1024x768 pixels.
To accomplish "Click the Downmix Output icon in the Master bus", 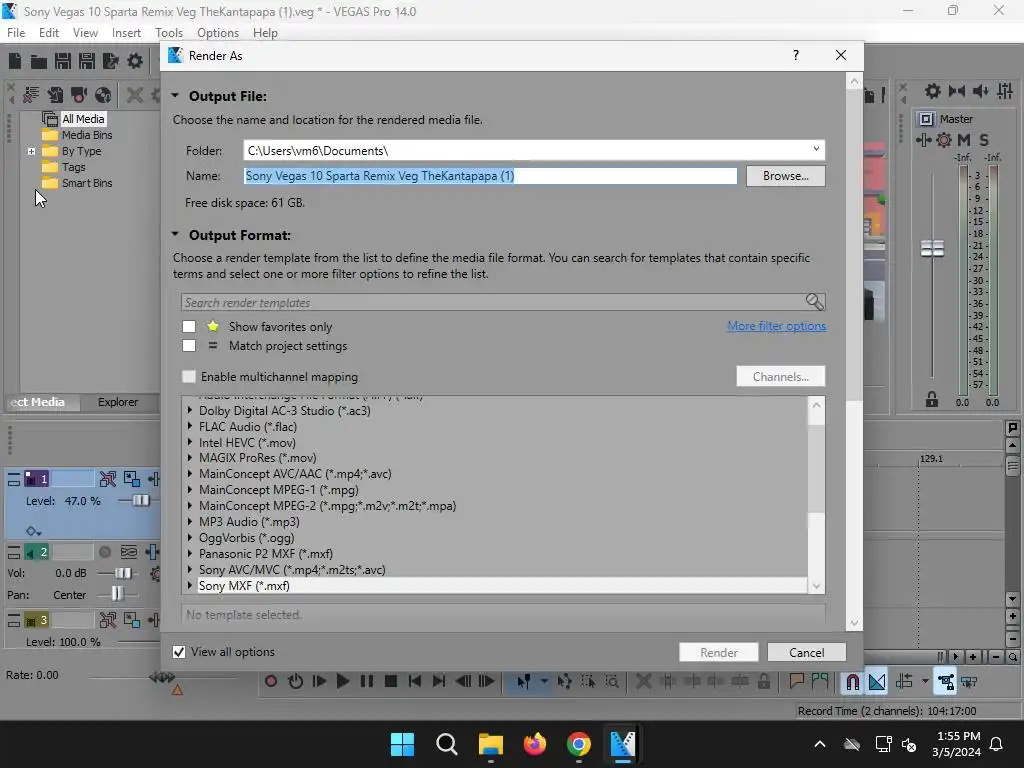I will (957, 91).
